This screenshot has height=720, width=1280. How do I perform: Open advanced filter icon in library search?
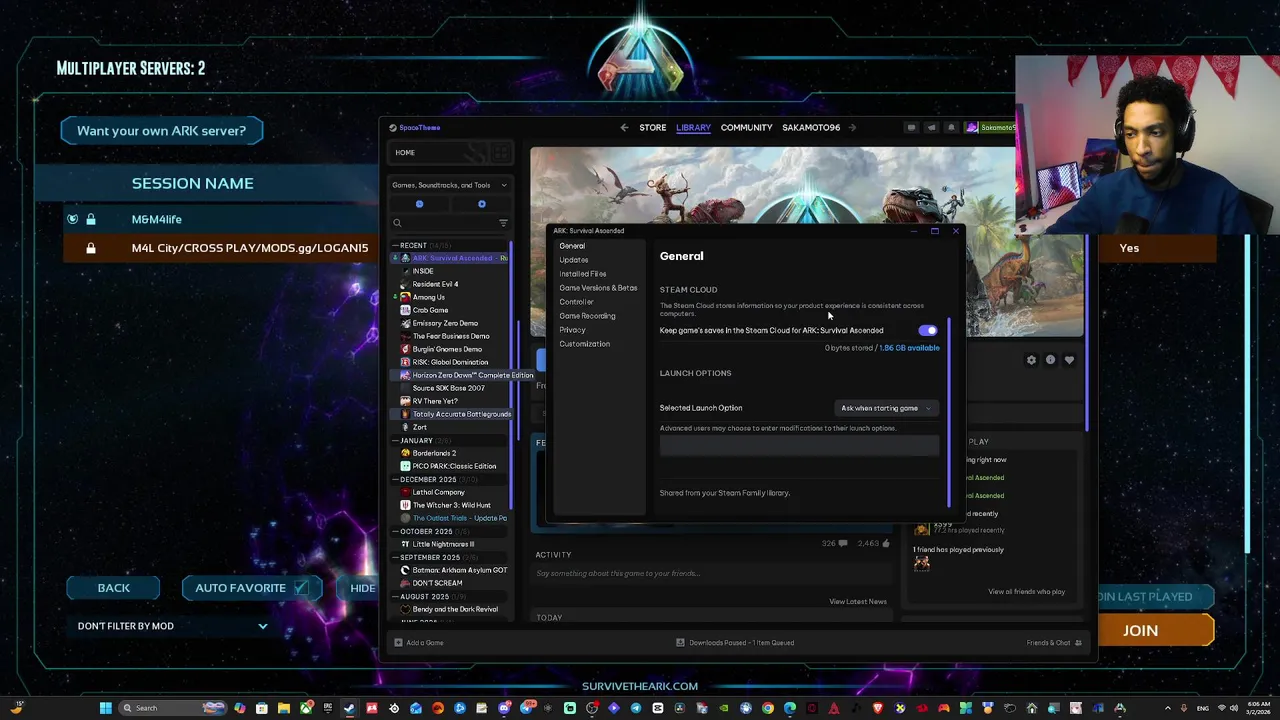pyautogui.click(x=503, y=223)
